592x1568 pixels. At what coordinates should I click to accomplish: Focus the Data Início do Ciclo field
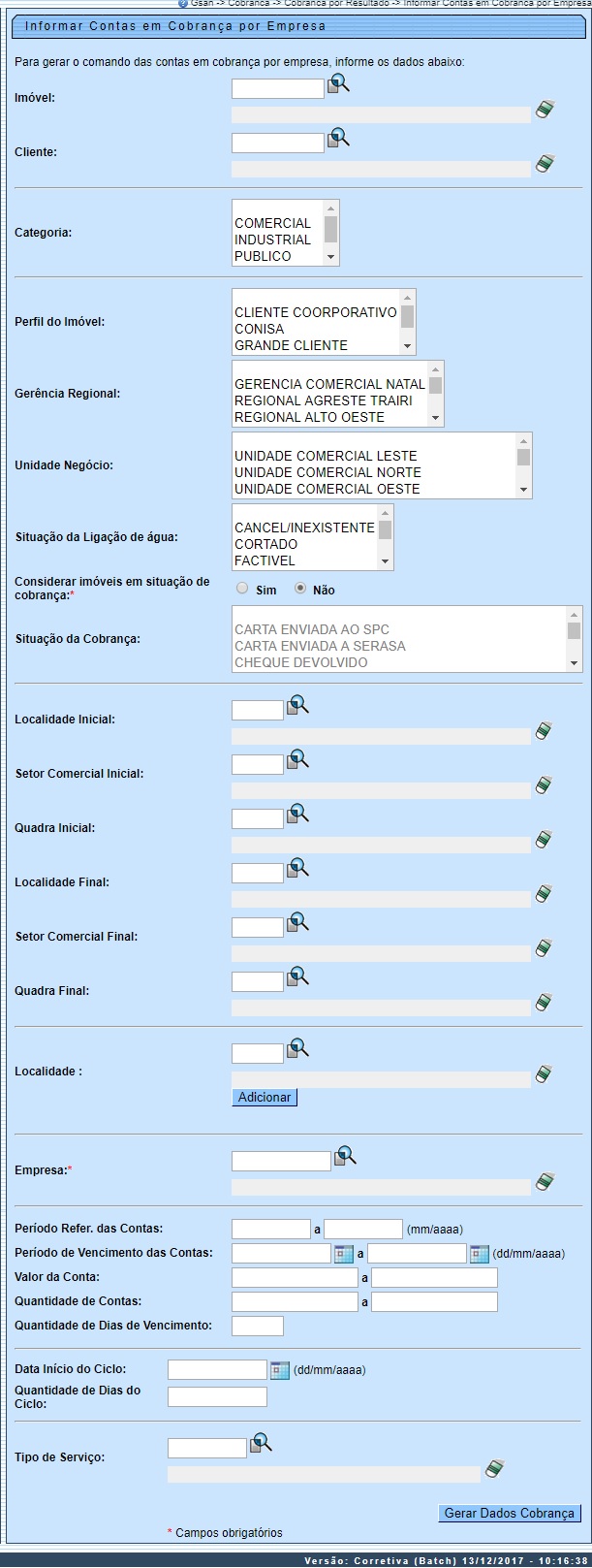point(217,1370)
